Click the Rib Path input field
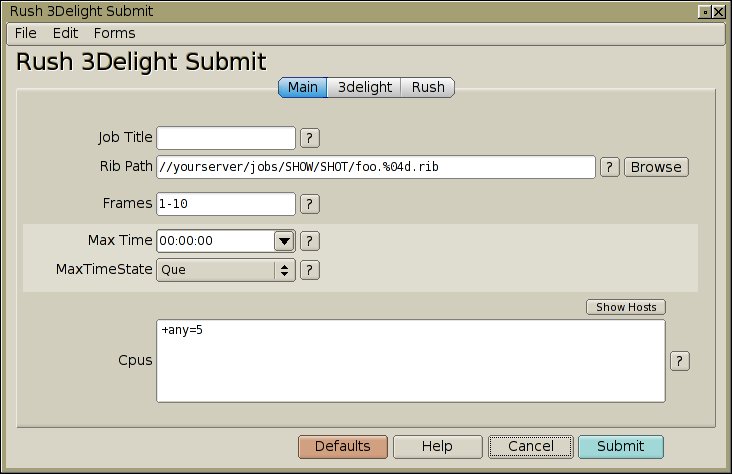Image resolution: width=732 pixels, height=474 pixels. tap(376, 167)
